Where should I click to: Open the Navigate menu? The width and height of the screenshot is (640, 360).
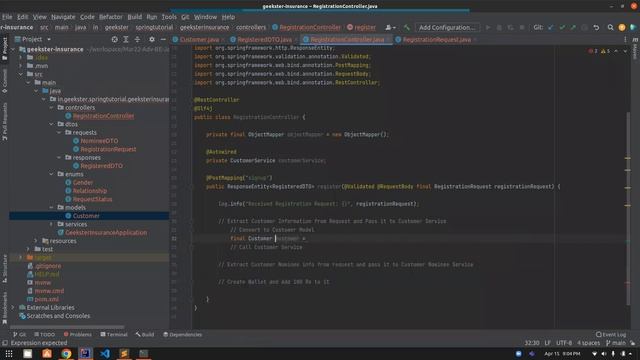63,17
